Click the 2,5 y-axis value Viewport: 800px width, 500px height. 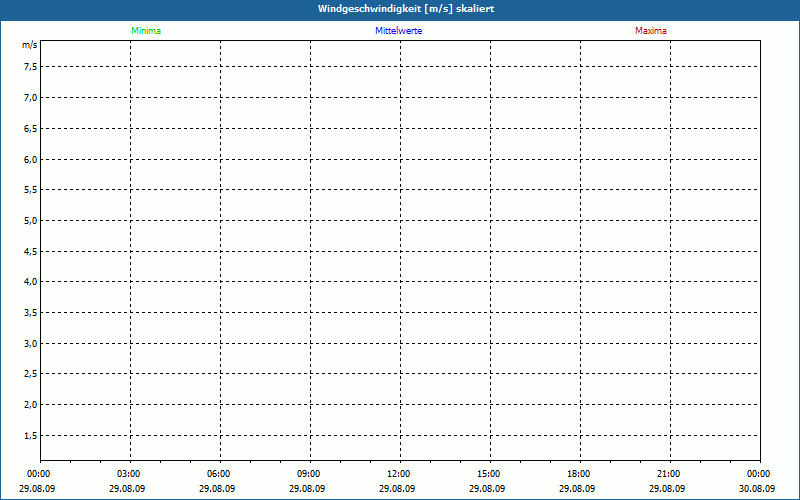31,374
